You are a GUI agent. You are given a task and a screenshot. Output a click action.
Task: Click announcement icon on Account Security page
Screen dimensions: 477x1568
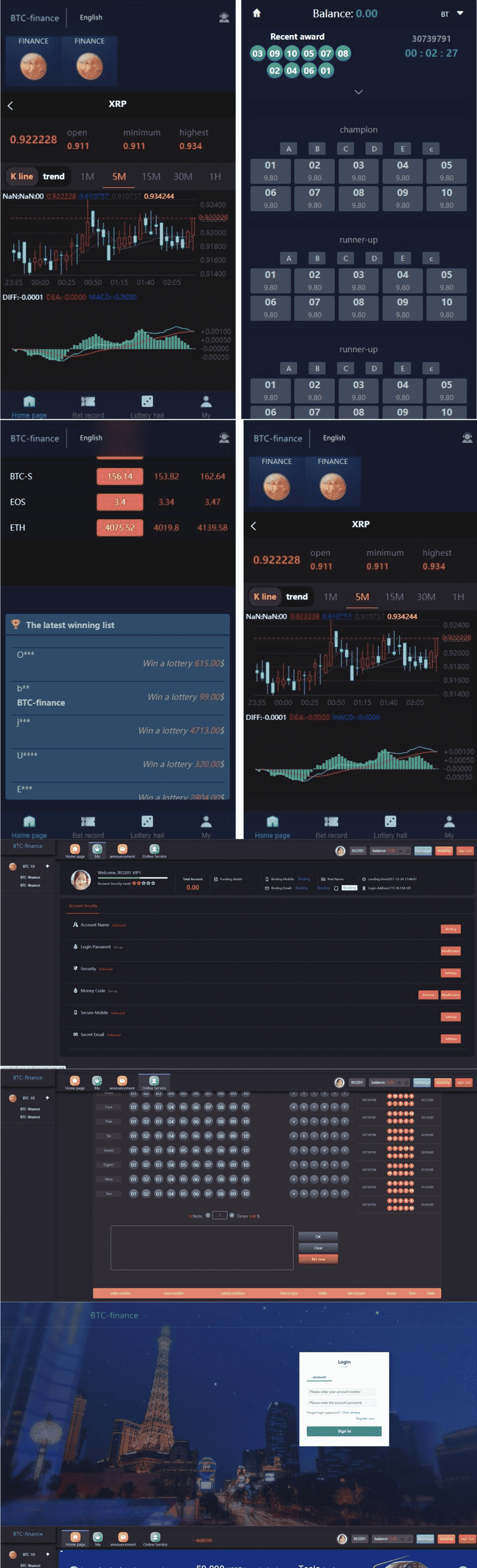coord(122,849)
